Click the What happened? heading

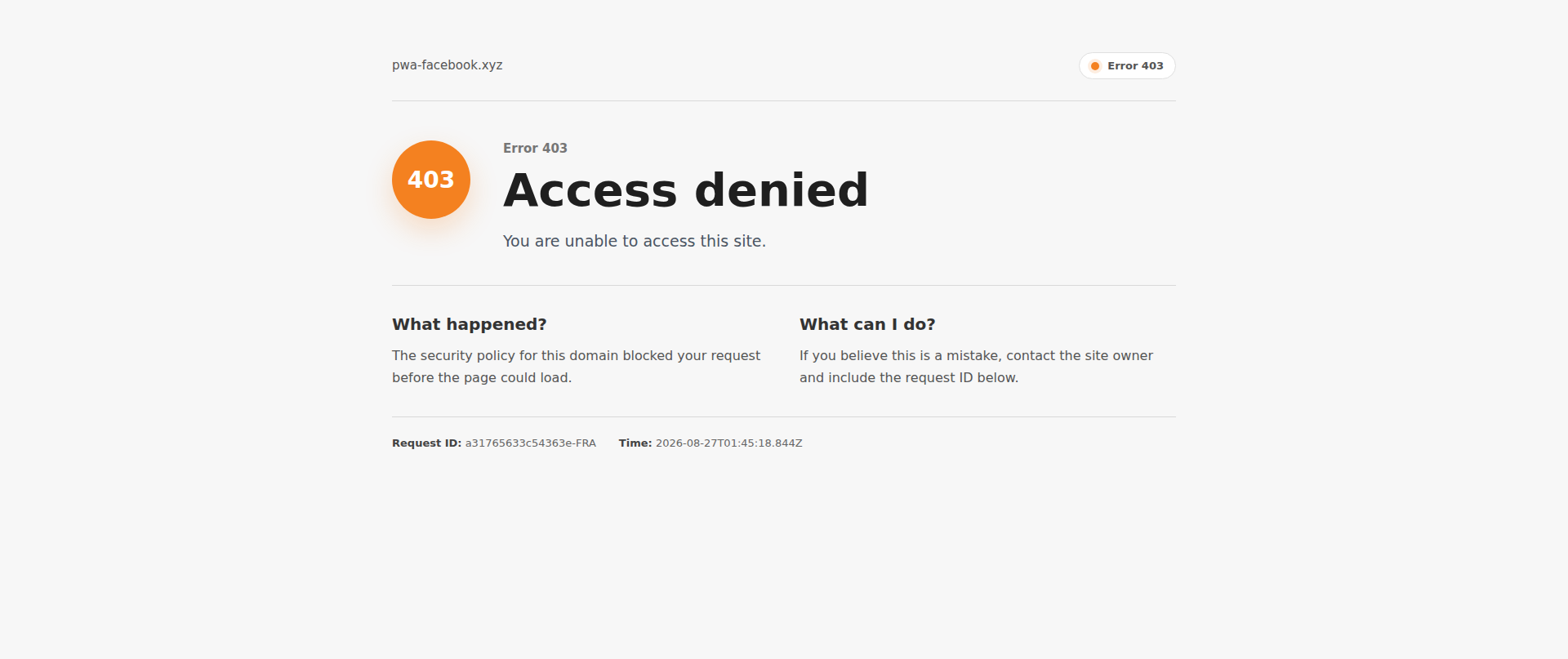click(x=470, y=324)
